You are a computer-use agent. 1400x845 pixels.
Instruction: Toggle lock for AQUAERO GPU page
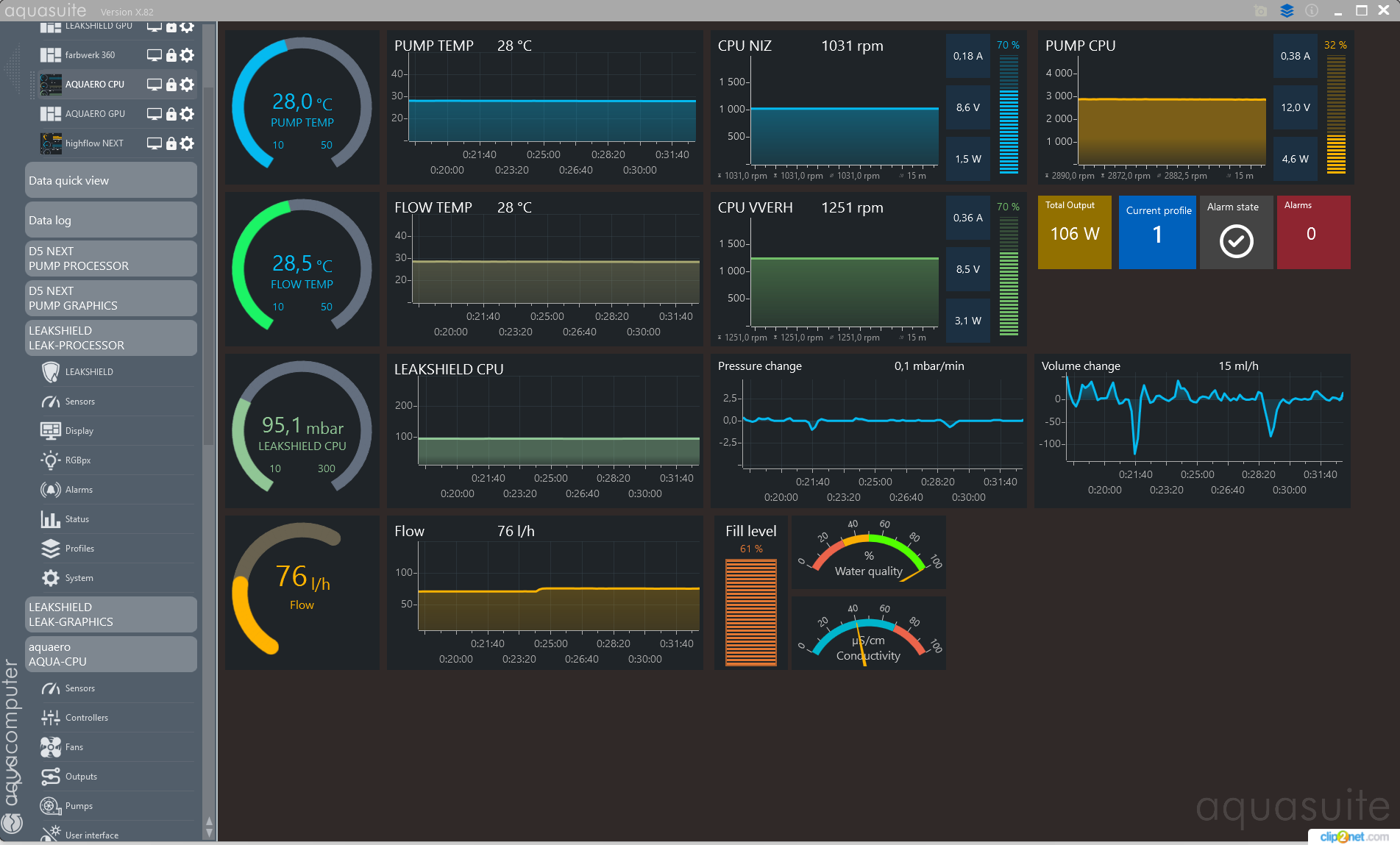171,114
